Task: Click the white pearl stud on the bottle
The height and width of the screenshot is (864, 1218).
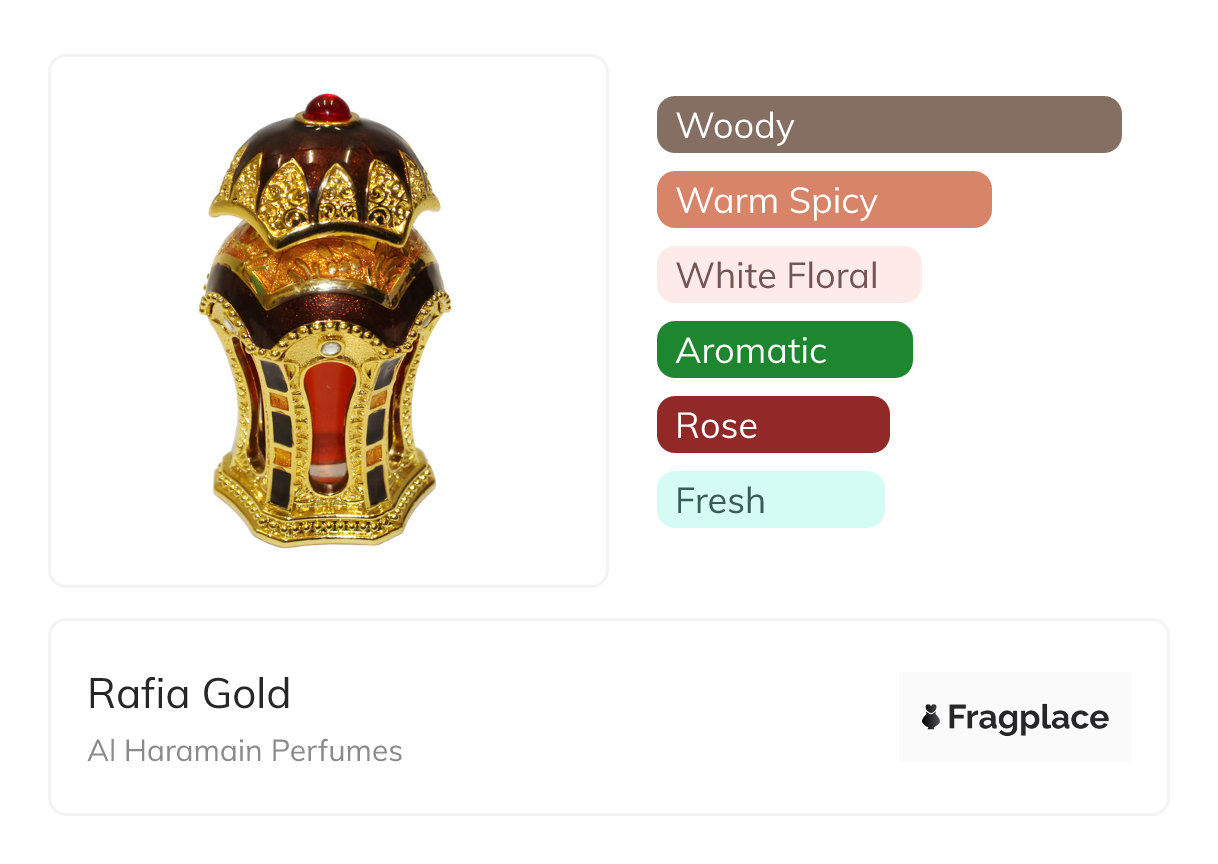Action: coord(330,350)
